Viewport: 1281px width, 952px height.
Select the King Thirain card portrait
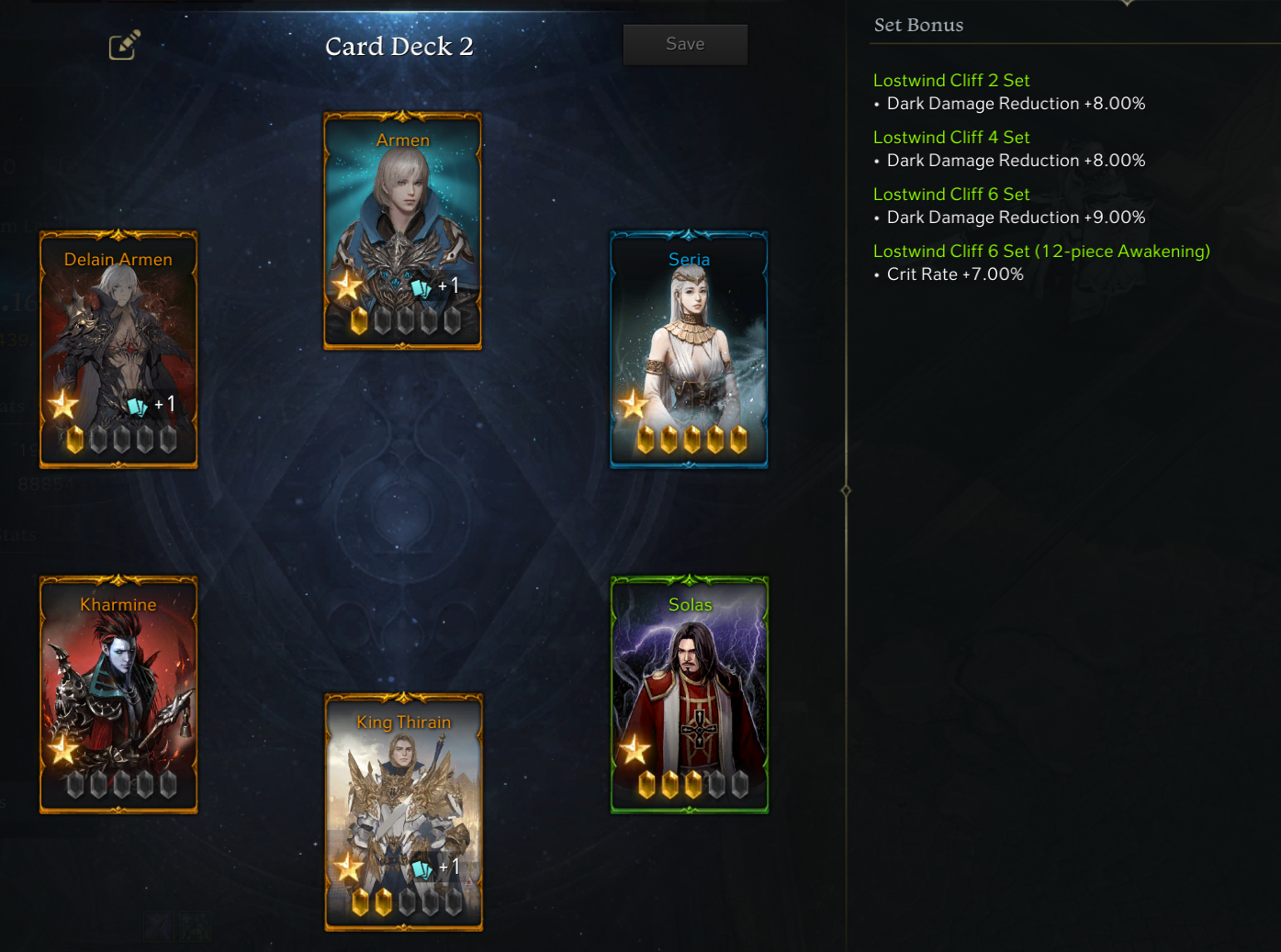click(404, 812)
